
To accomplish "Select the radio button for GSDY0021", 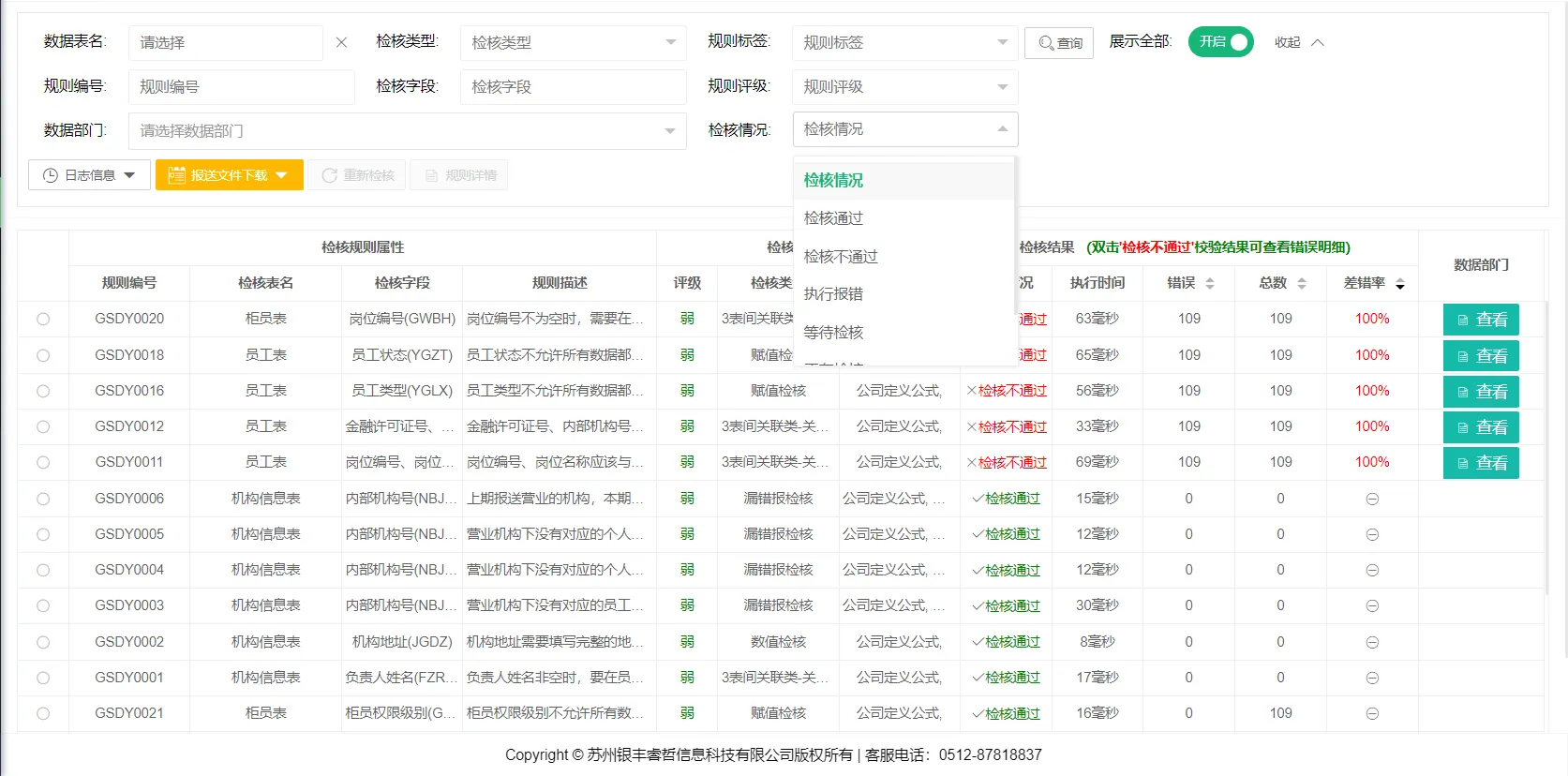I will point(43,713).
